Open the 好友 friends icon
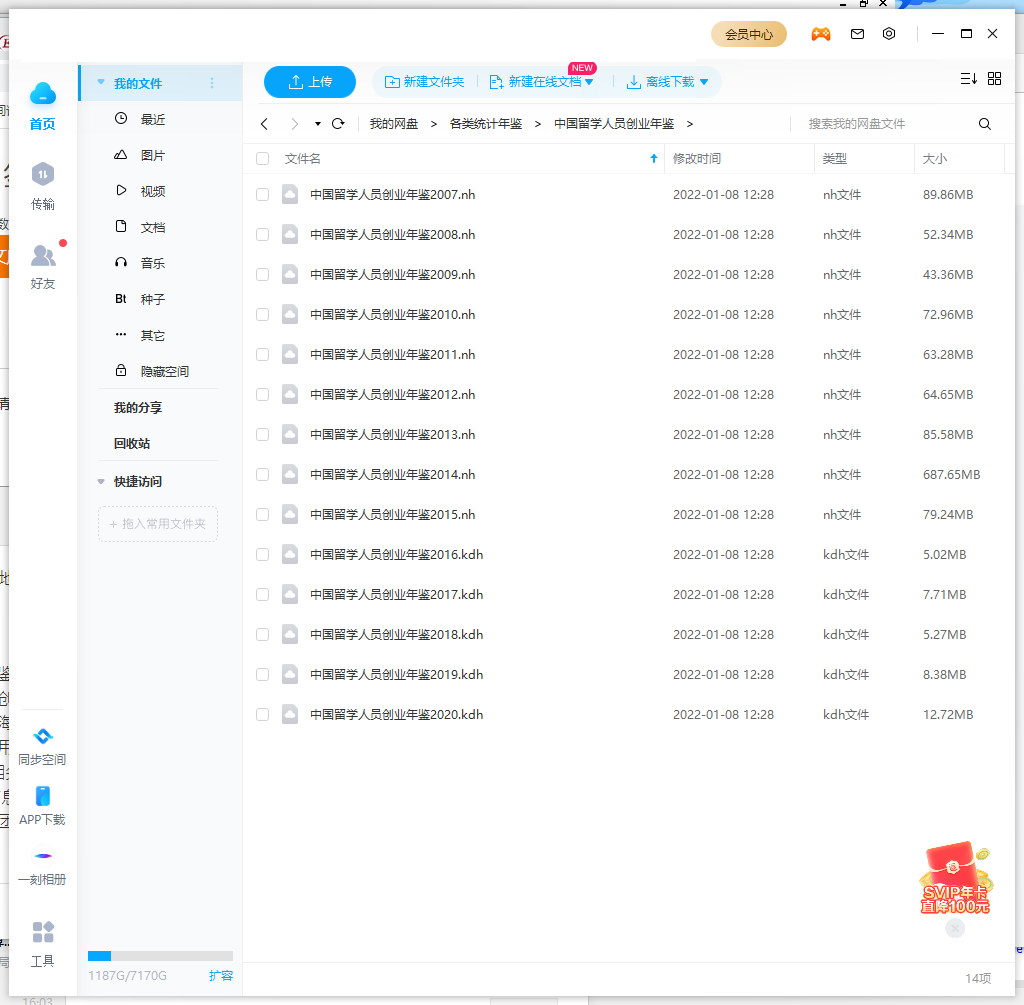This screenshot has height=1005, width=1024. point(43,255)
